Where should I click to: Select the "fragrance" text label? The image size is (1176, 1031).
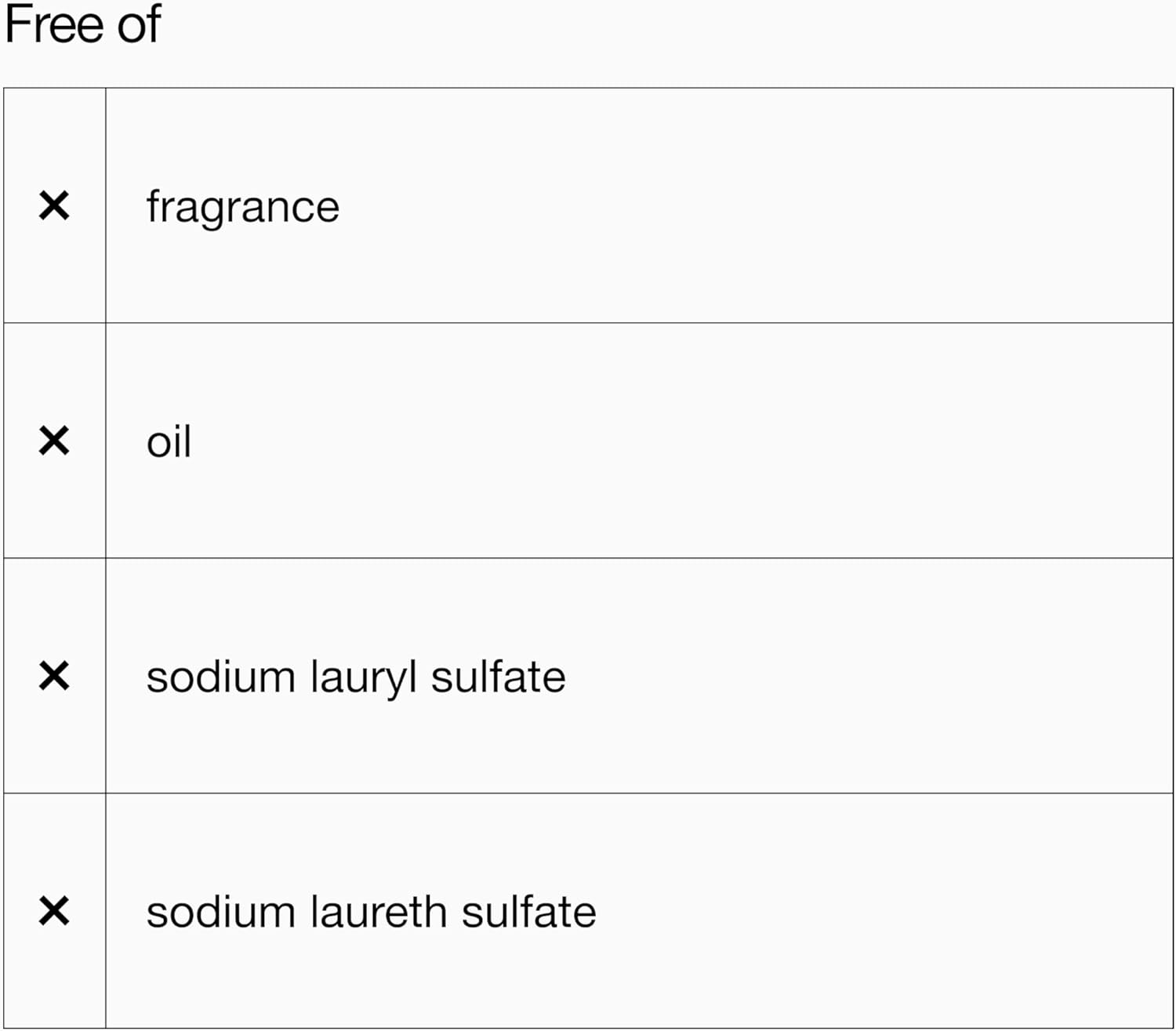(243, 208)
